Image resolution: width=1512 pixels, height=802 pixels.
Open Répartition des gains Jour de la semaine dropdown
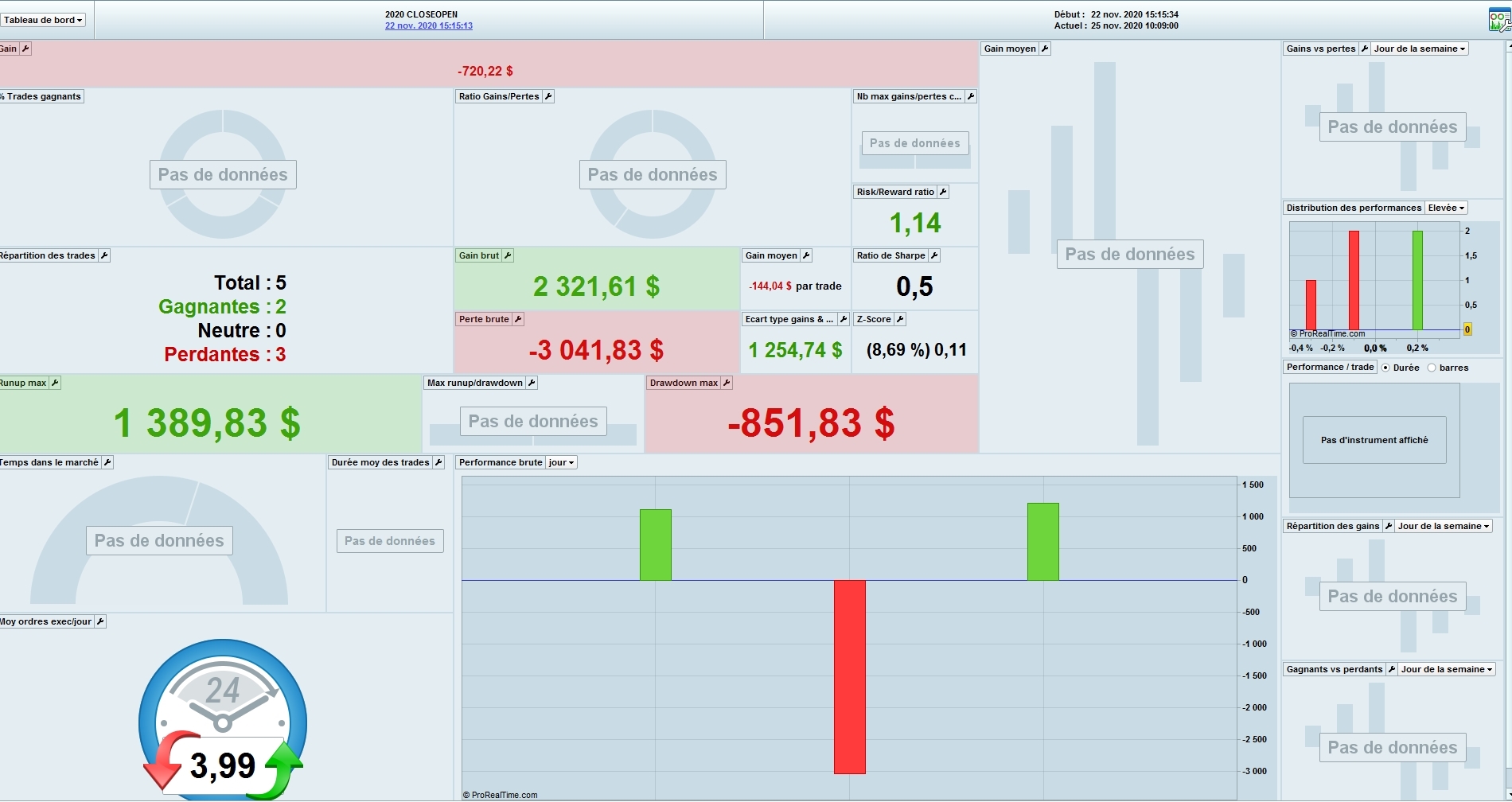[x=1444, y=526]
